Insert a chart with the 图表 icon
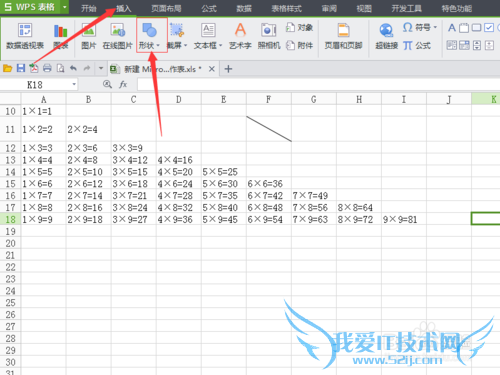 (61, 31)
